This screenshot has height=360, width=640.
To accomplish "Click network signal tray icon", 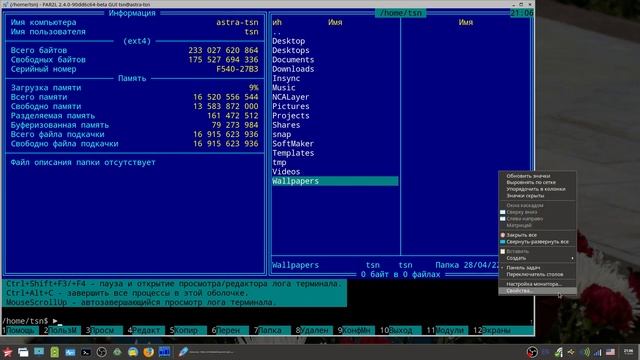I will pos(597,352).
